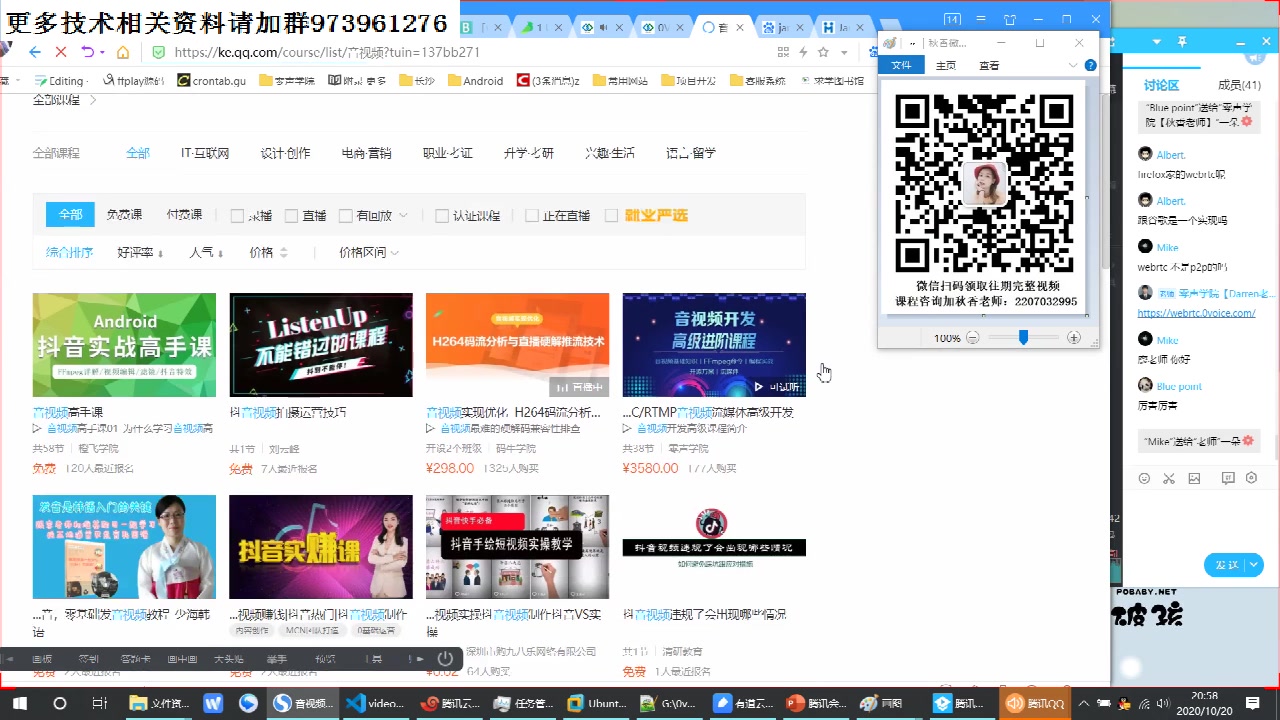Sort courses by 人气
The width and height of the screenshot is (1280, 720).
pyautogui.click(x=206, y=253)
